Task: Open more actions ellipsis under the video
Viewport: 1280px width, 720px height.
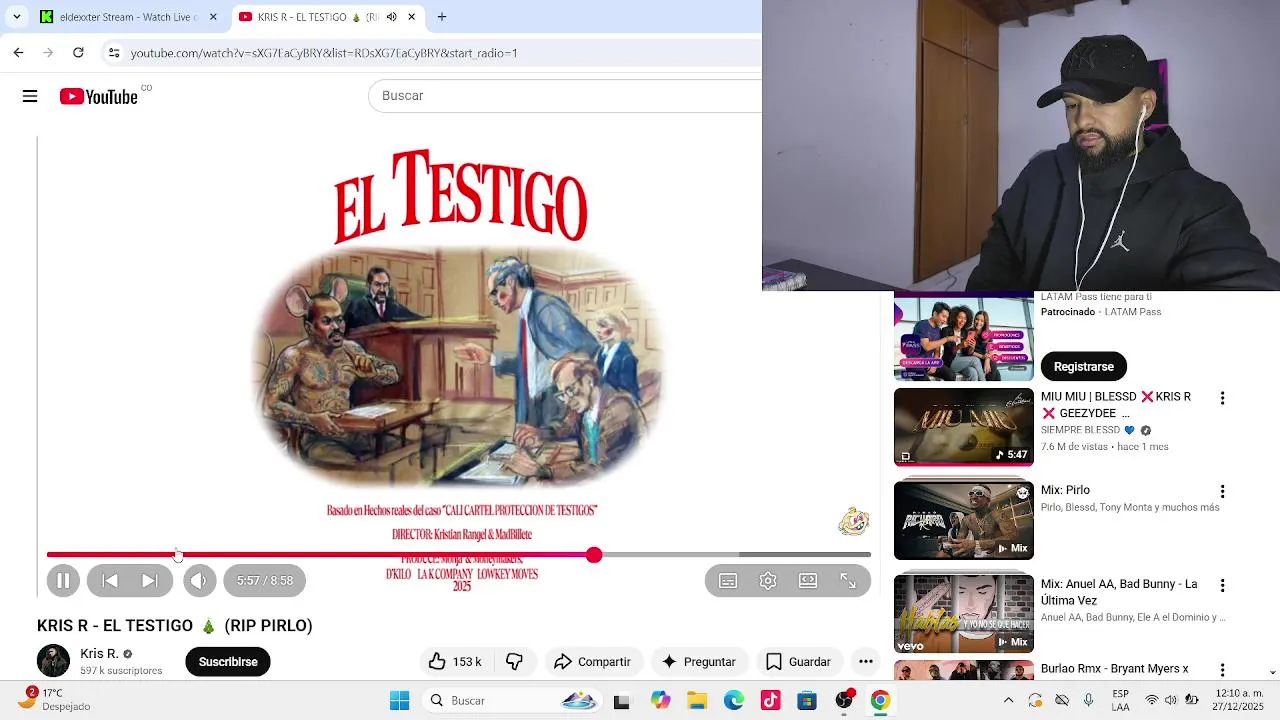Action: [x=866, y=661]
